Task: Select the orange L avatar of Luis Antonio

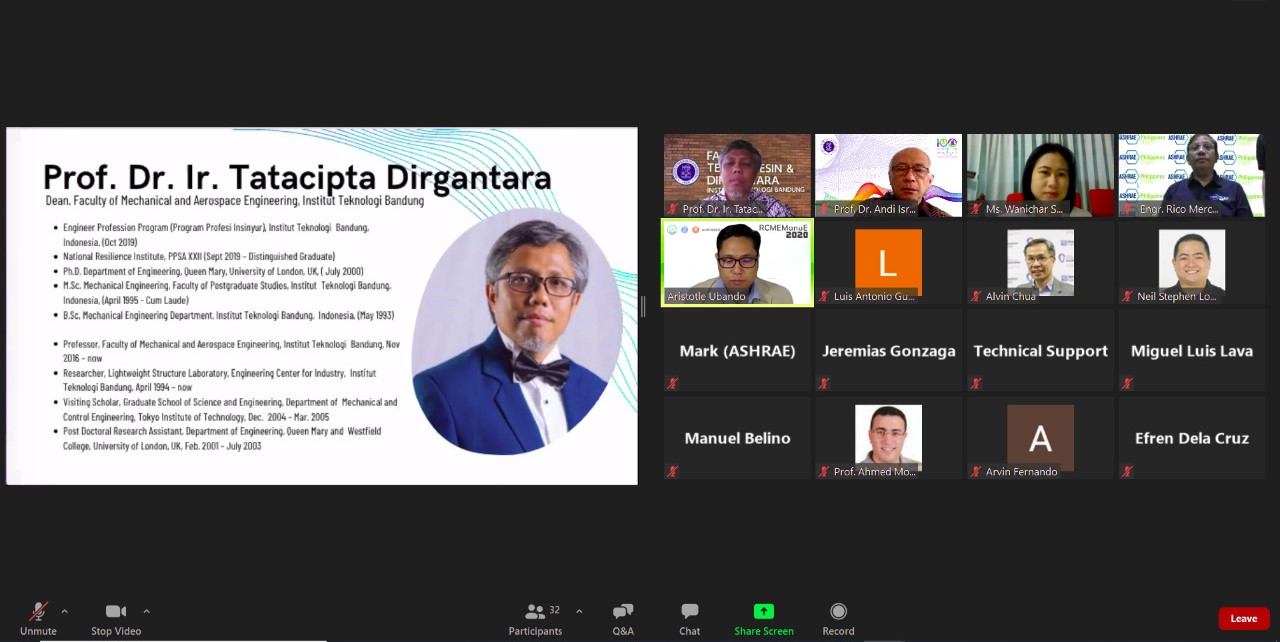Action: [x=888, y=262]
